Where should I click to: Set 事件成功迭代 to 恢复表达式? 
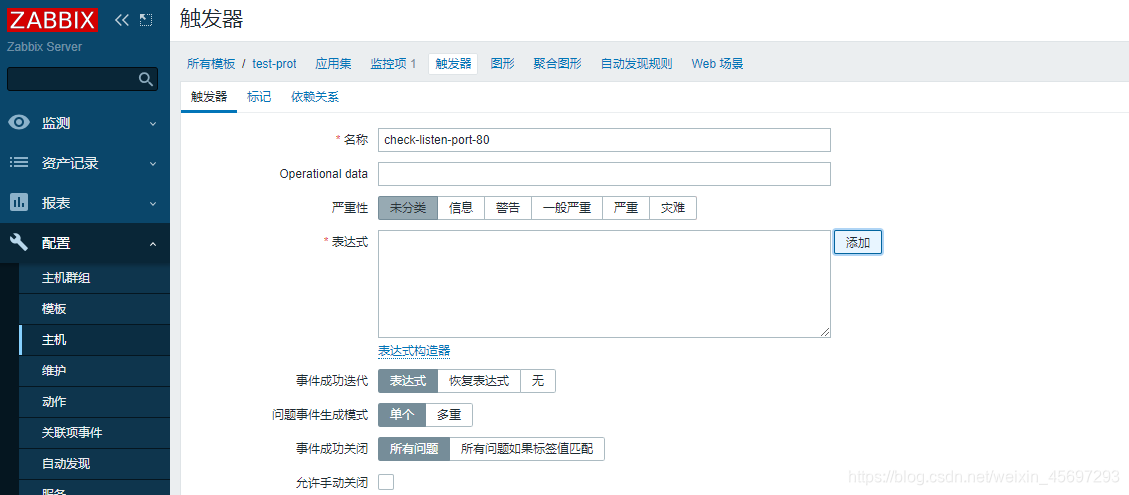click(x=479, y=381)
